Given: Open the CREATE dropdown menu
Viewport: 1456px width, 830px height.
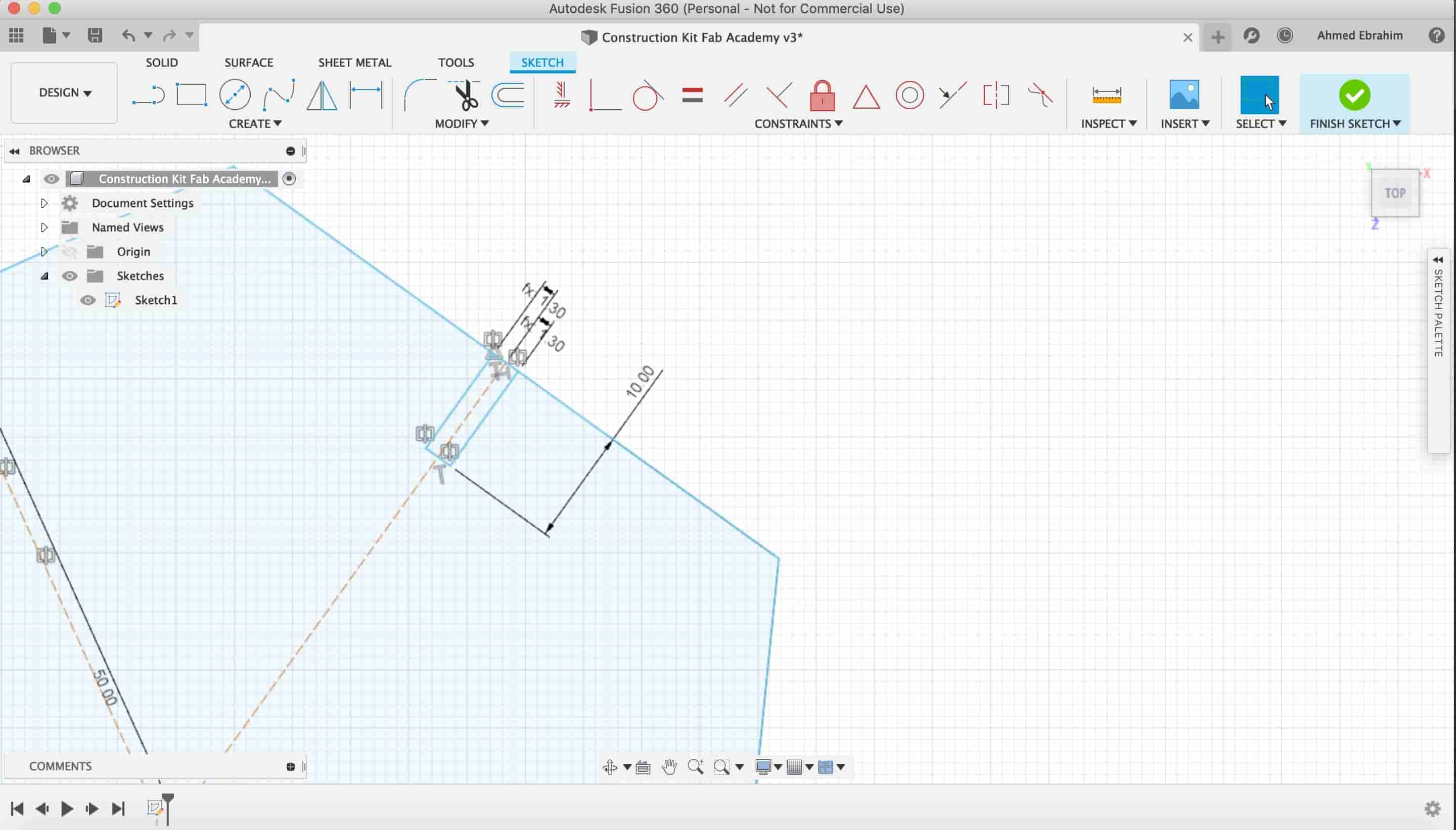Looking at the screenshot, I should (x=255, y=124).
